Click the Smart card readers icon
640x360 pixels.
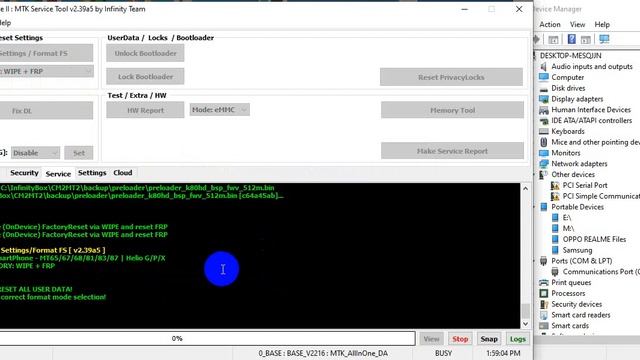click(x=544, y=315)
